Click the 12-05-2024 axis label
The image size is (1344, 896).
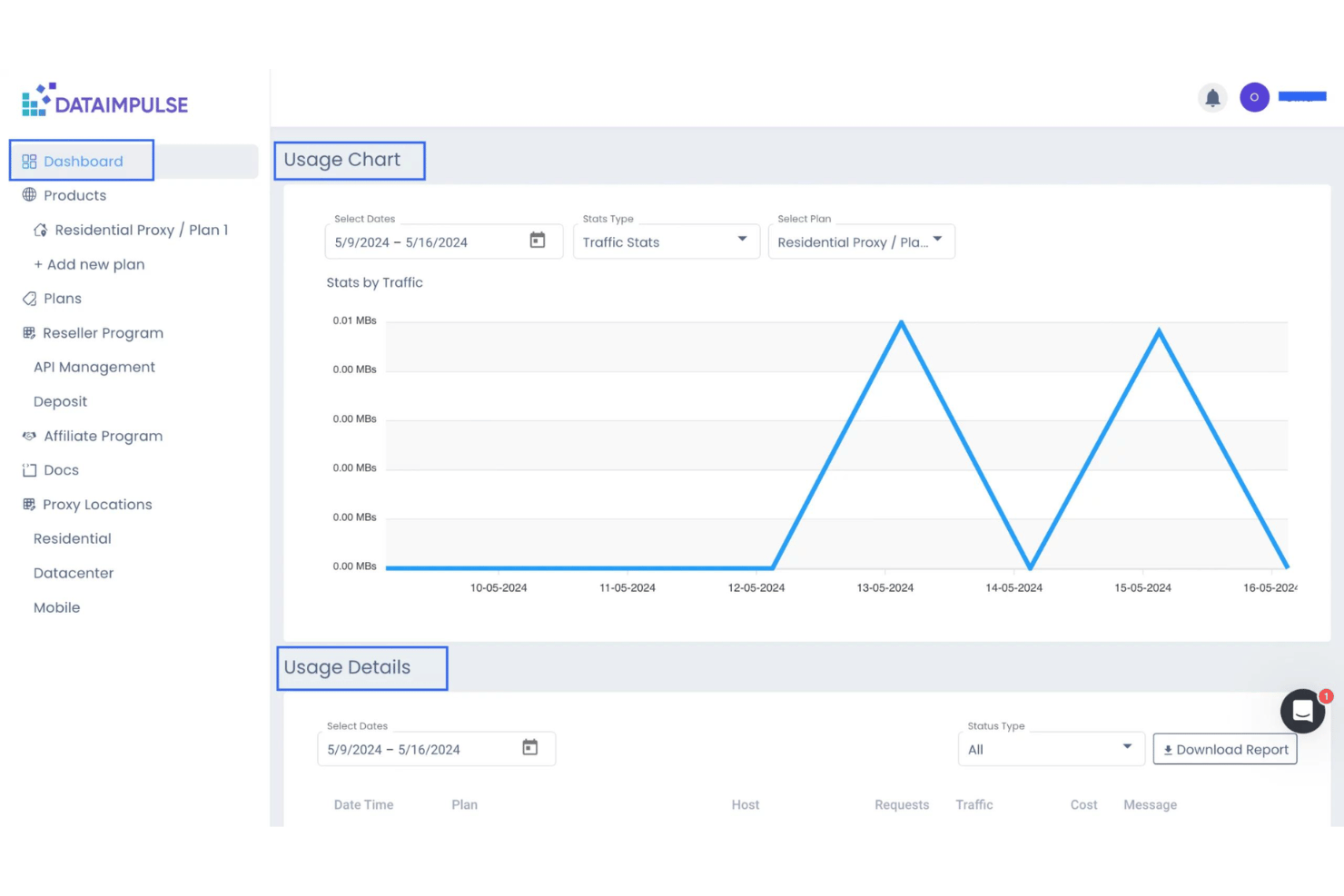(756, 588)
